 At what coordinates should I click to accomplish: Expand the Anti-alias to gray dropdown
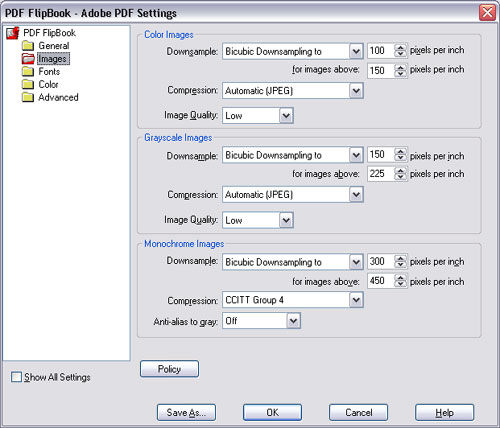click(x=261, y=321)
